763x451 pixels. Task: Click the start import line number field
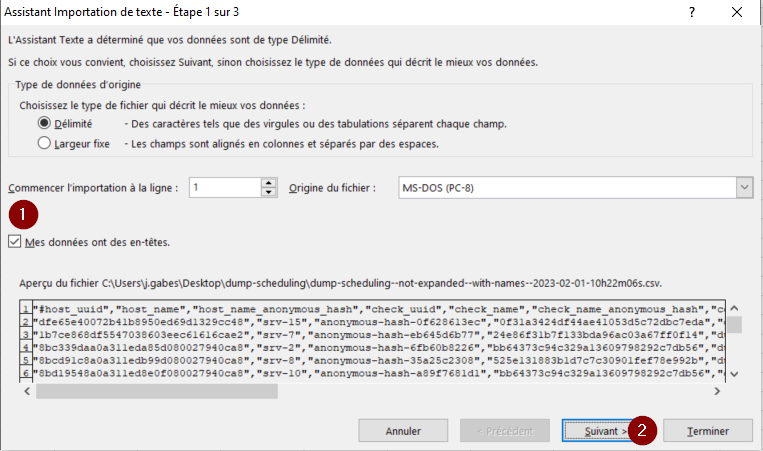(x=224, y=188)
